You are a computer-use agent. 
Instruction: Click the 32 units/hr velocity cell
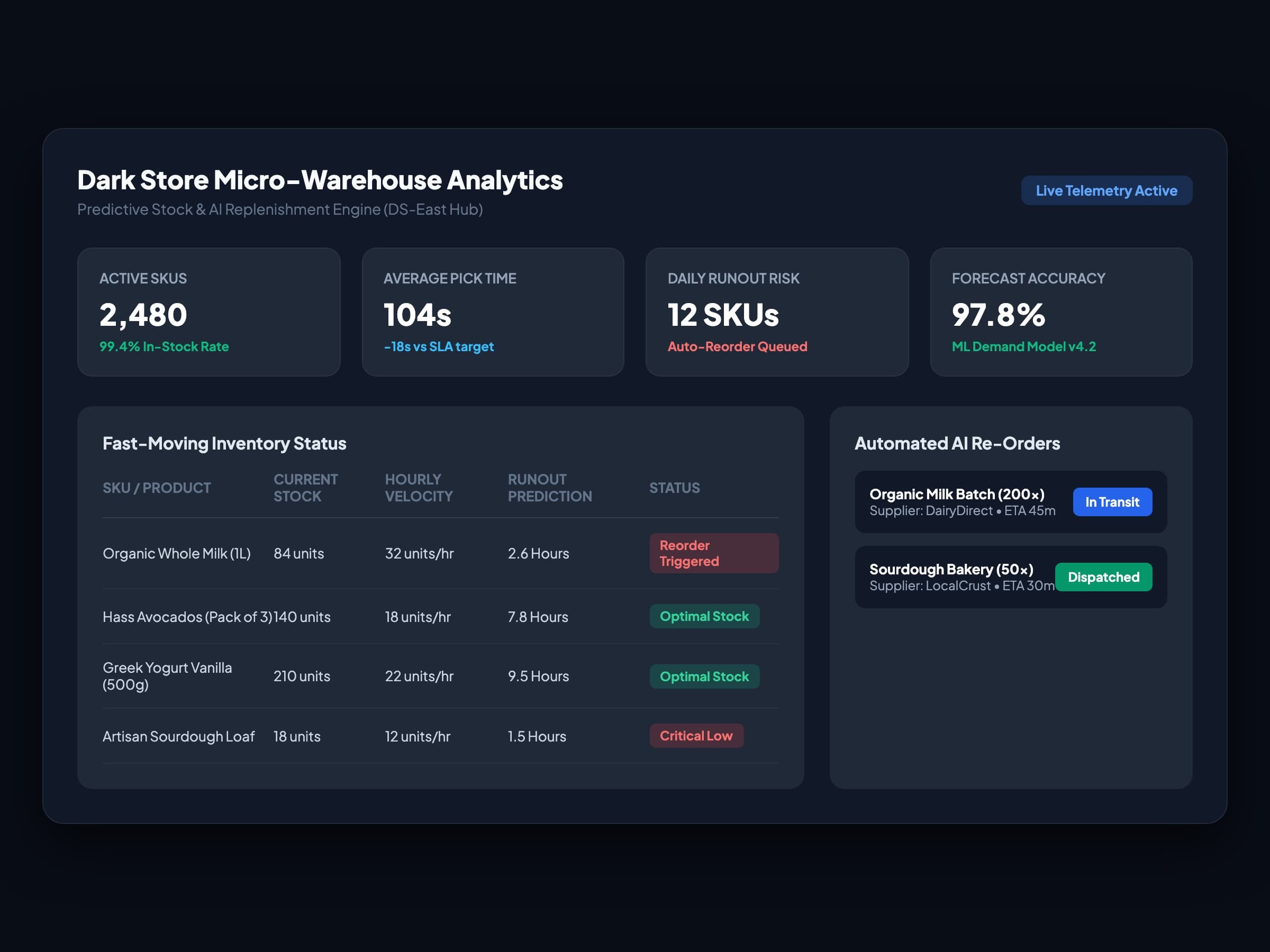coord(419,554)
